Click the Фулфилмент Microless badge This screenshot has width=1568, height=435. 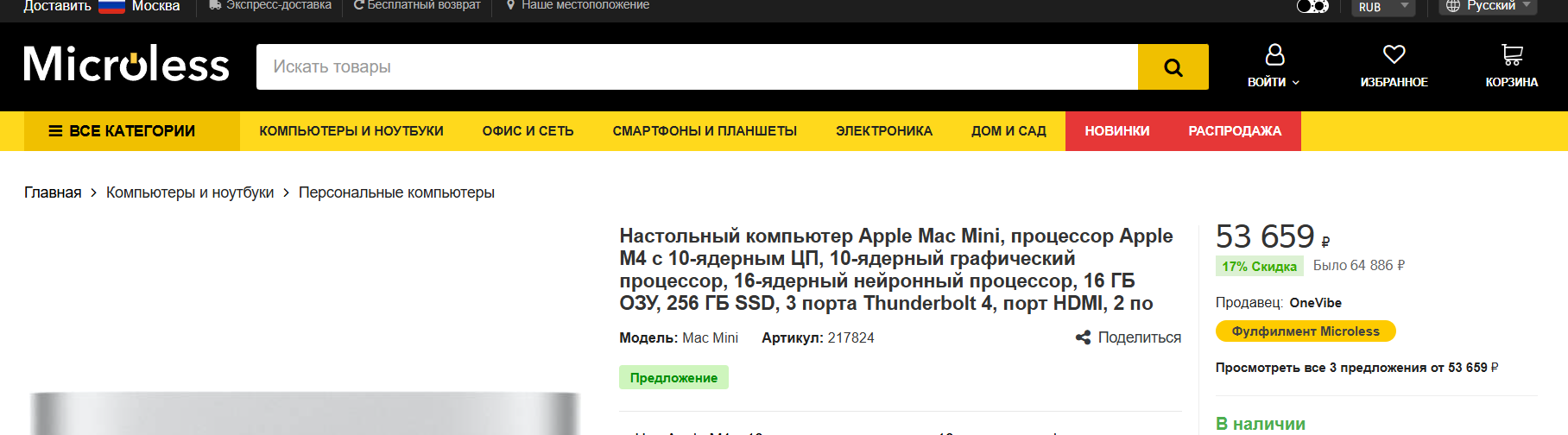pyautogui.click(x=1306, y=331)
